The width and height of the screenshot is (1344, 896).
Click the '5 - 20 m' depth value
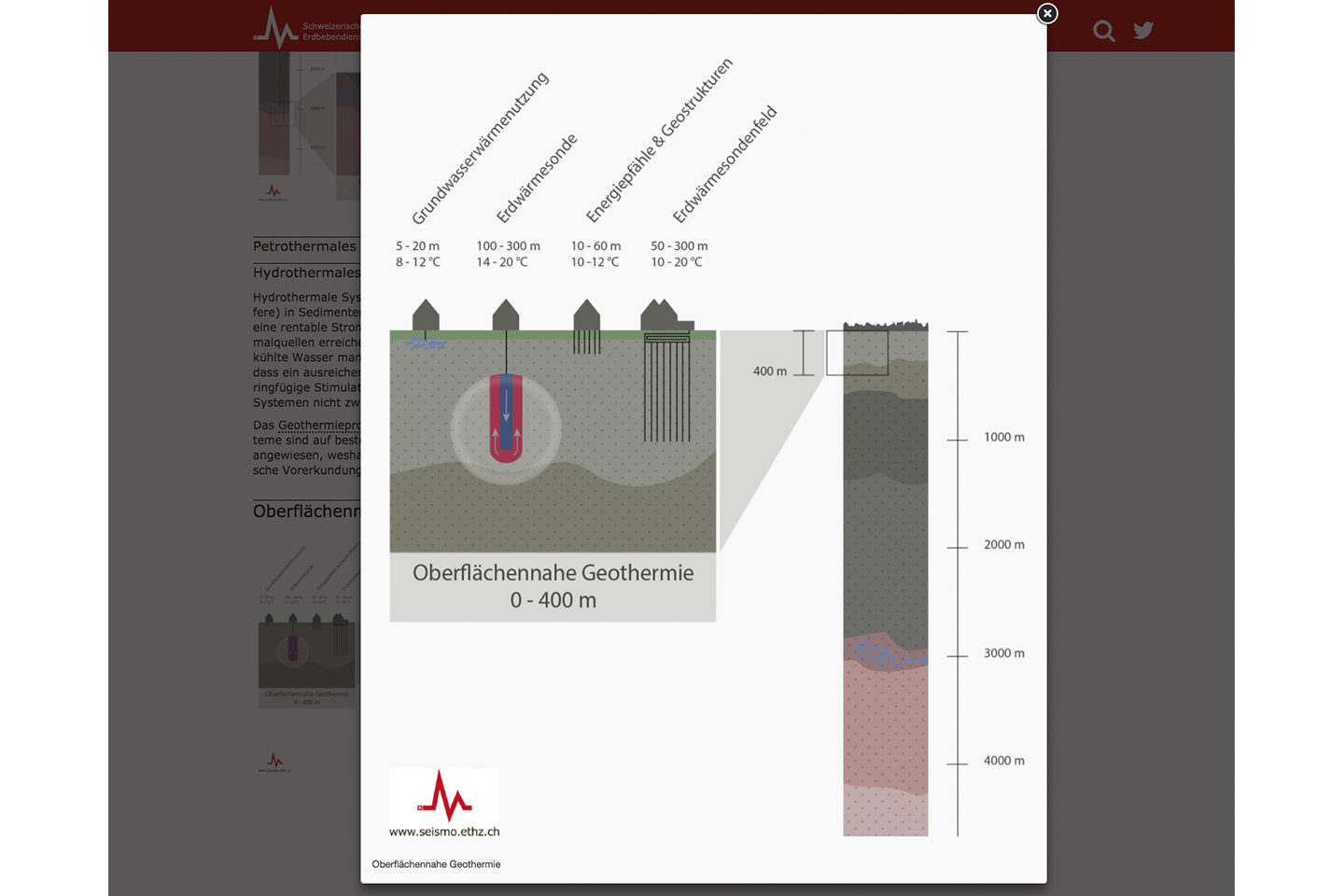417,246
